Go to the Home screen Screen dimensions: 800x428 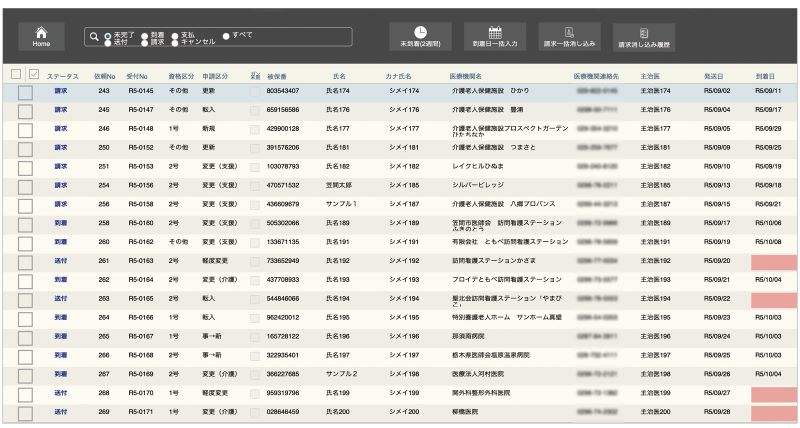click(41, 37)
